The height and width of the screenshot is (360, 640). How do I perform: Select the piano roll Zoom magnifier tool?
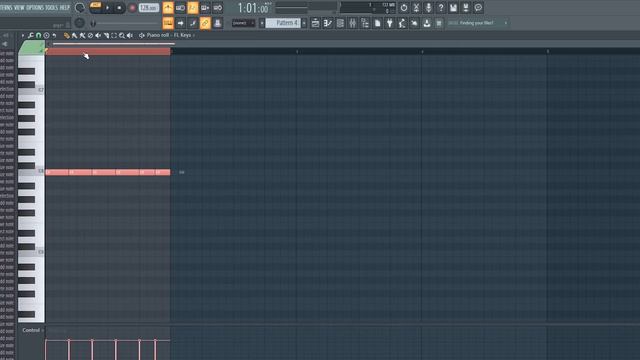[x=122, y=36]
